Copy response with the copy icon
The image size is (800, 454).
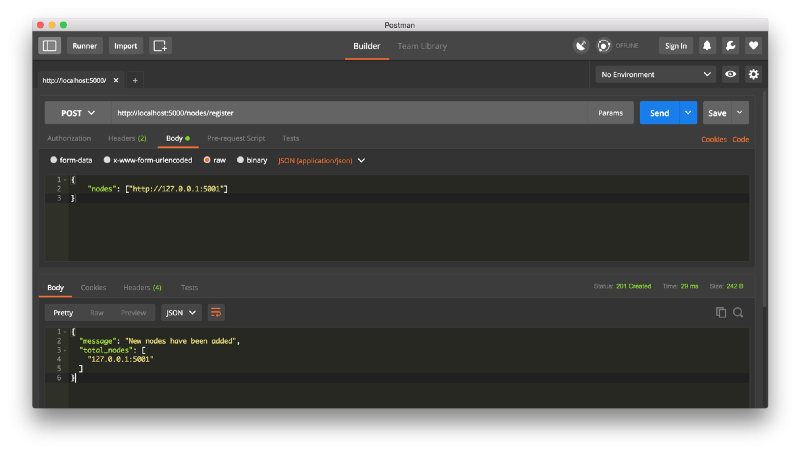click(x=721, y=312)
